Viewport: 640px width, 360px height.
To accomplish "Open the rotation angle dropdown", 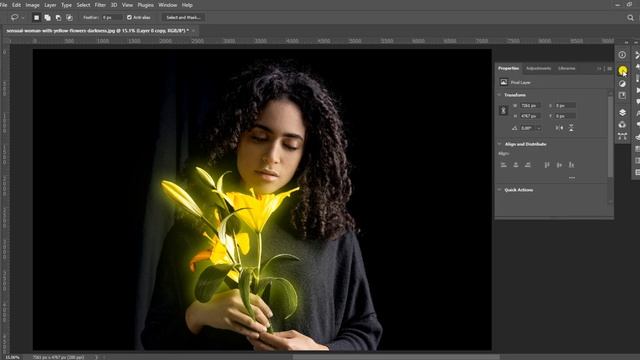I will pos(539,128).
